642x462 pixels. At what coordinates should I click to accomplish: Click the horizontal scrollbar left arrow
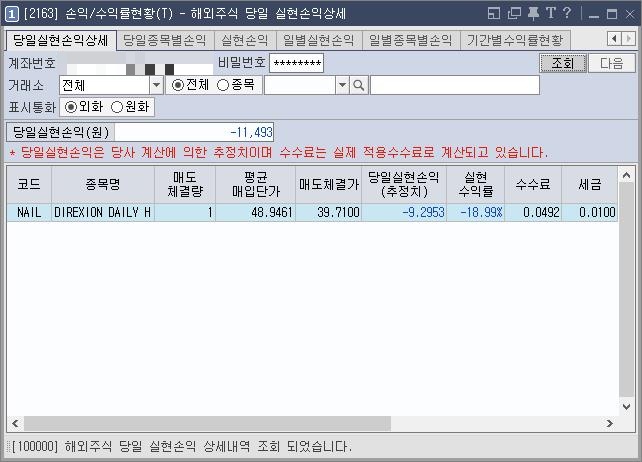tap(16, 424)
